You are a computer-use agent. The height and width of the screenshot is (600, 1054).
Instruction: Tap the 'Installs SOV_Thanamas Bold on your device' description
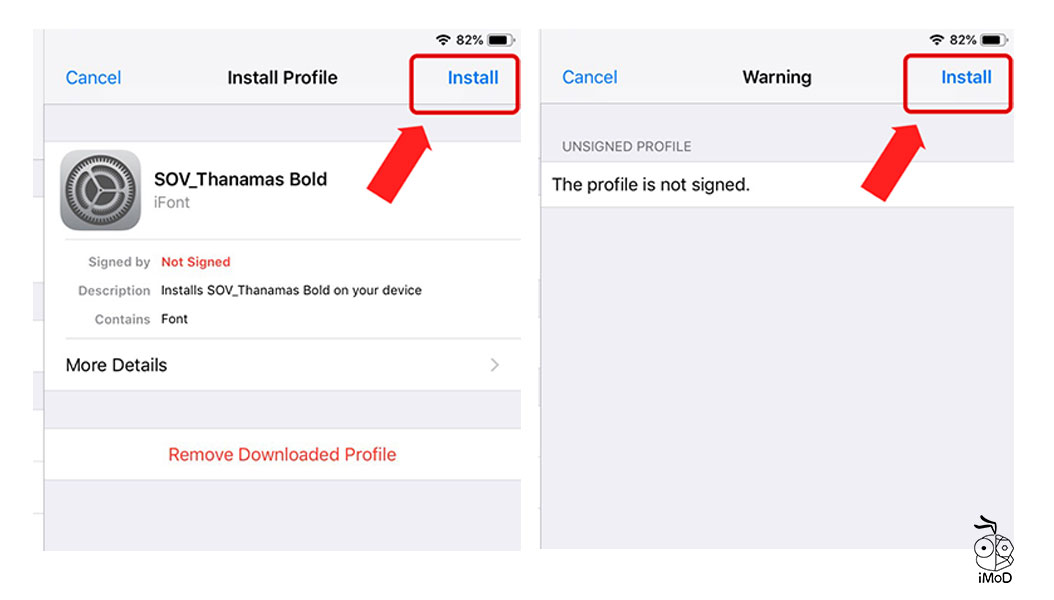click(x=291, y=290)
